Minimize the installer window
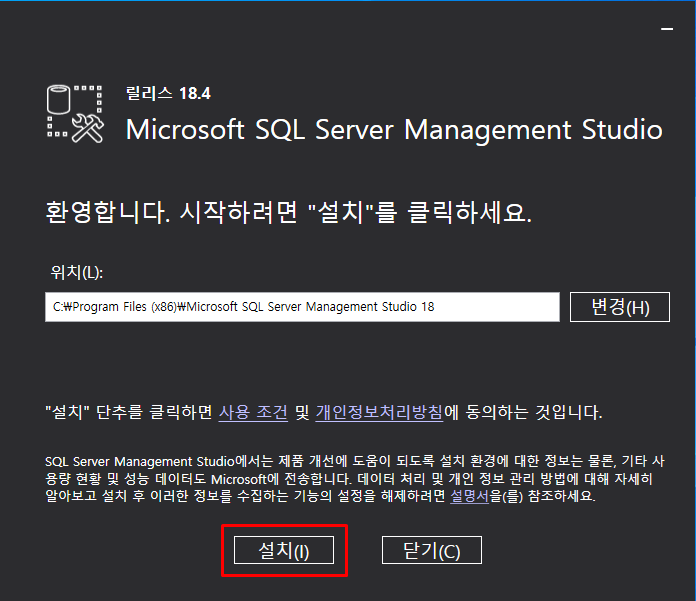 [667, 29]
